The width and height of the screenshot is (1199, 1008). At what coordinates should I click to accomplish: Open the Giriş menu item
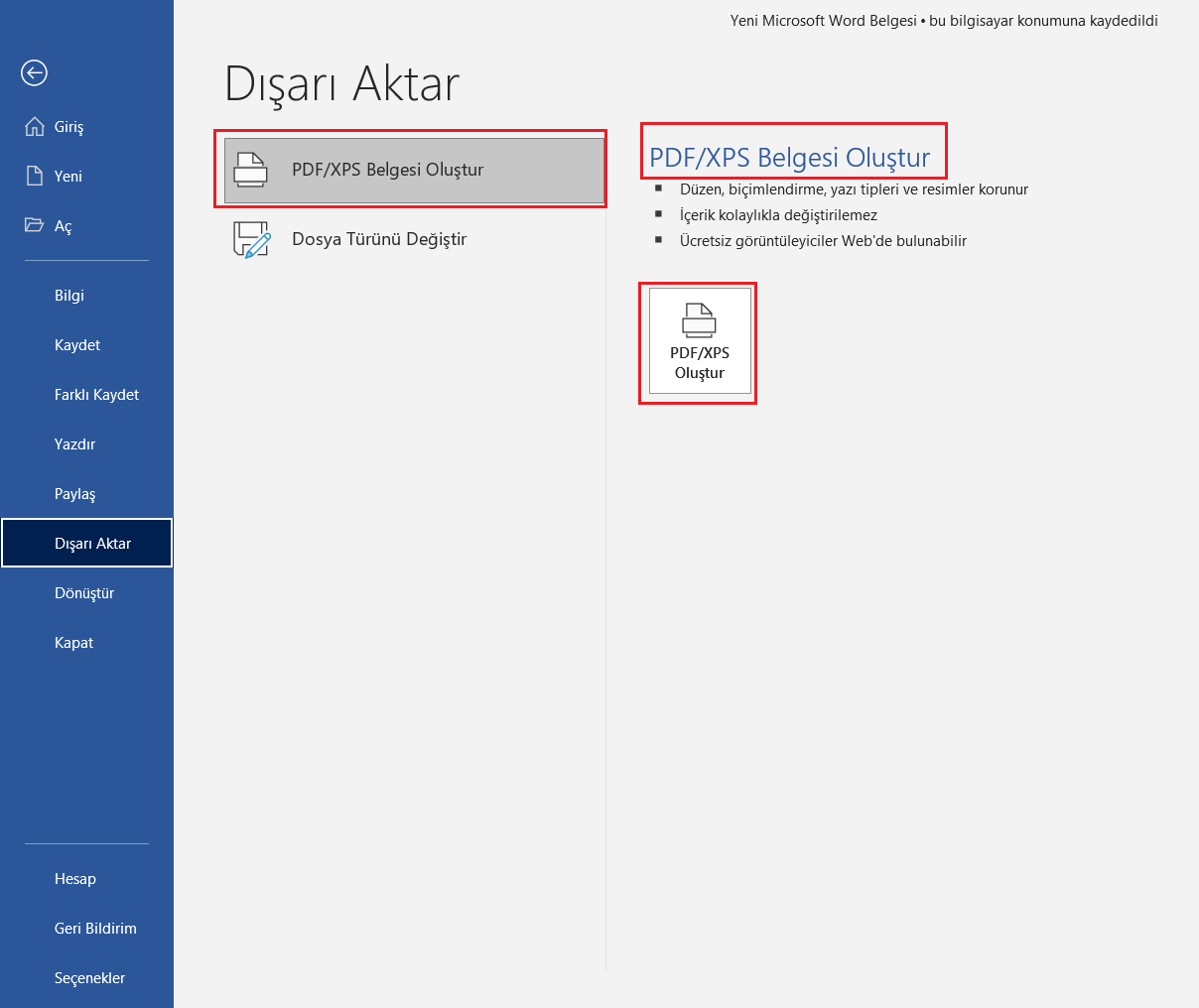click(86, 127)
